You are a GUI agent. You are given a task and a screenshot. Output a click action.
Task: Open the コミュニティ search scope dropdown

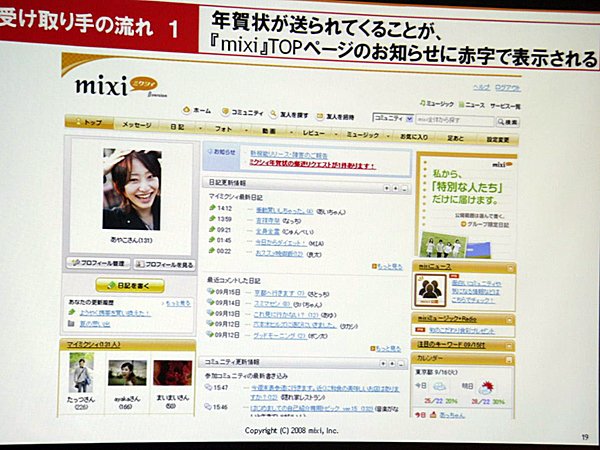tap(393, 118)
